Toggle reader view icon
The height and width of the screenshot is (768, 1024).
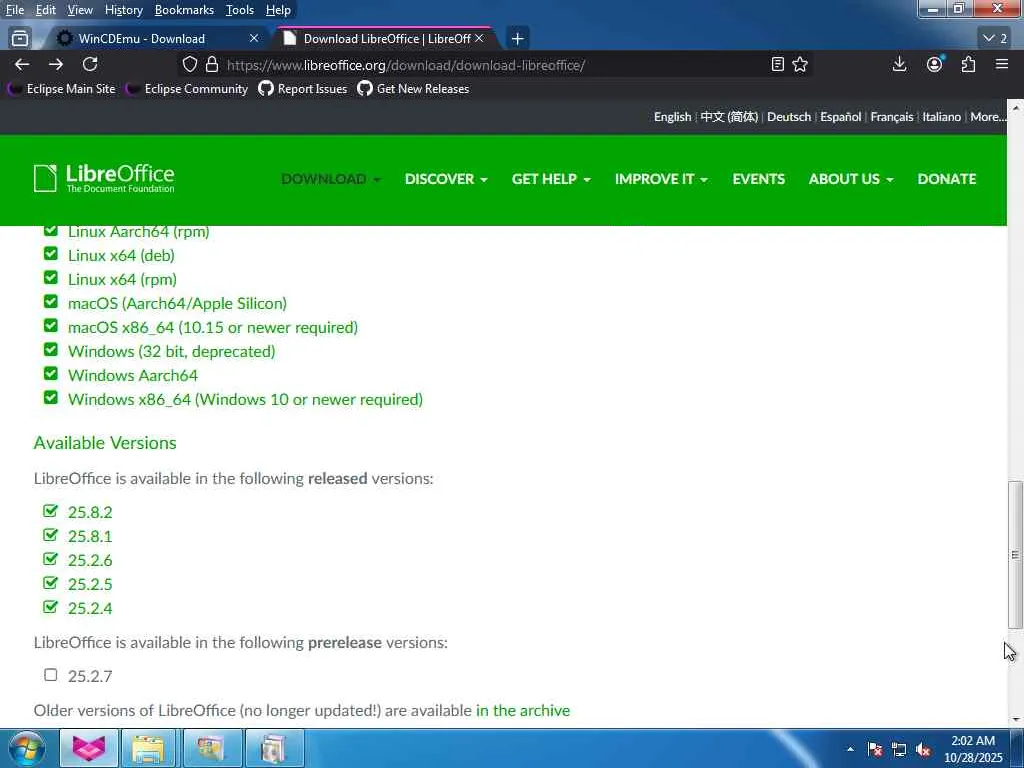(x=777, y=65)
